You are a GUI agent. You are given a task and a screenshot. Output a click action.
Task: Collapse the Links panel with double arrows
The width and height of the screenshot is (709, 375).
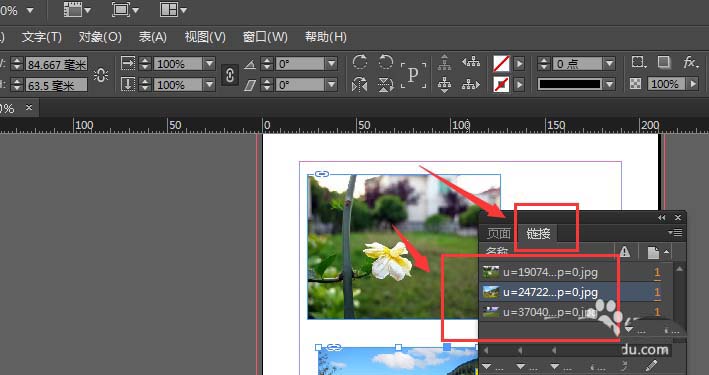point(662,218)
